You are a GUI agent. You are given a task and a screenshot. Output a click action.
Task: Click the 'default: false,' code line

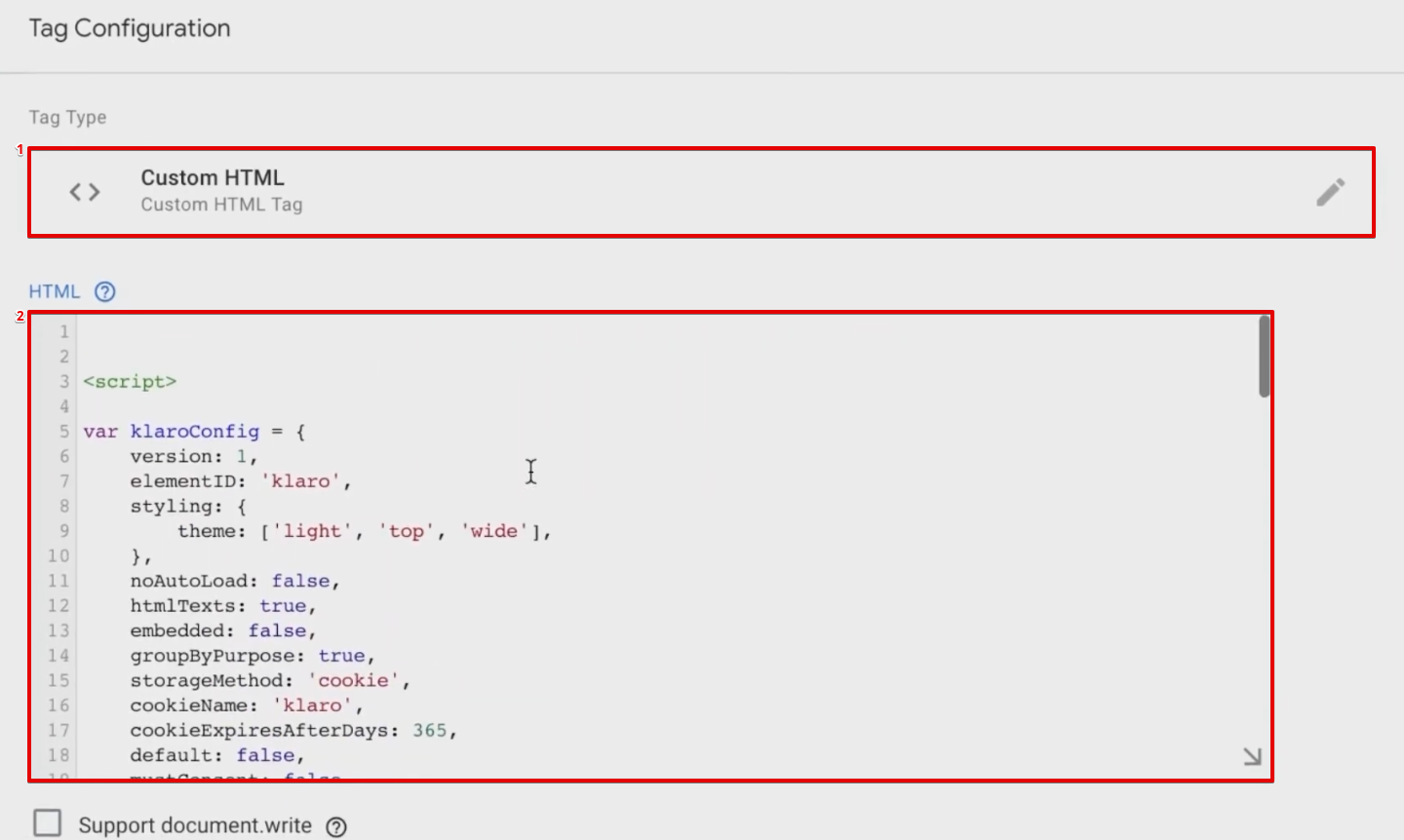click(216, 755)
